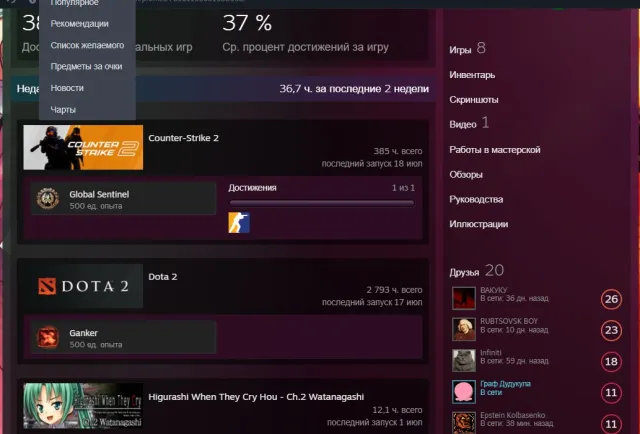Click level 26 badge next to ВАКУКУ
Image resolution: width=640 pixels, height=434 pixels.
[611, 299]
